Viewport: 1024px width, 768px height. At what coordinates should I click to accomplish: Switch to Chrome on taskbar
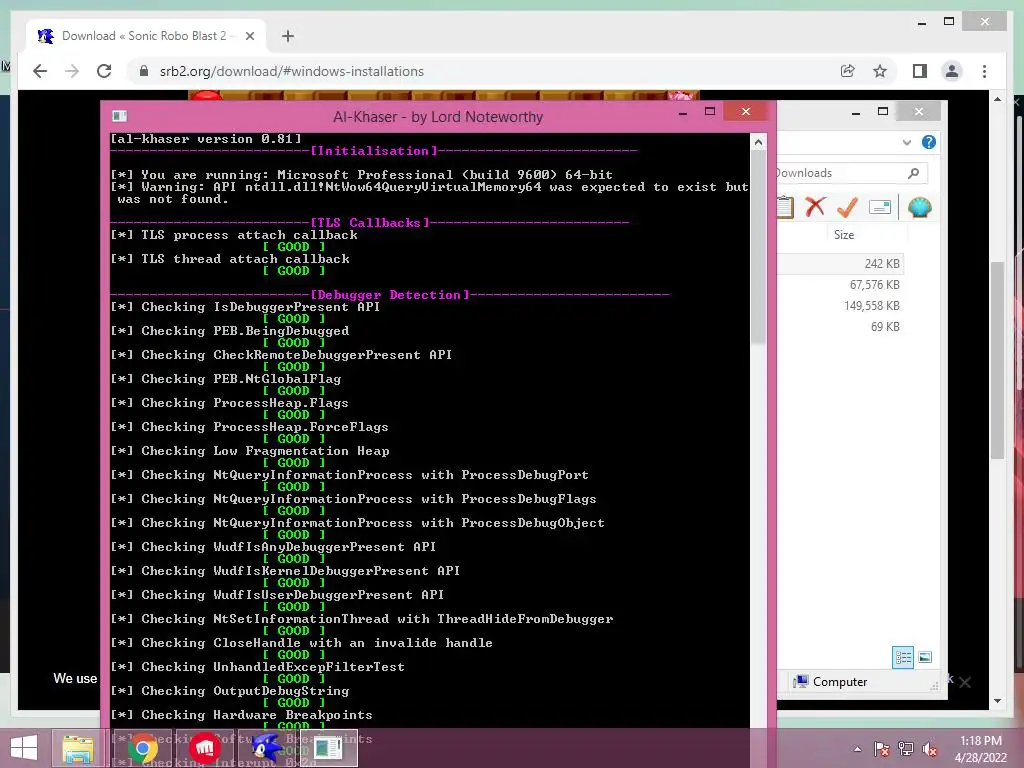(142, 748)
